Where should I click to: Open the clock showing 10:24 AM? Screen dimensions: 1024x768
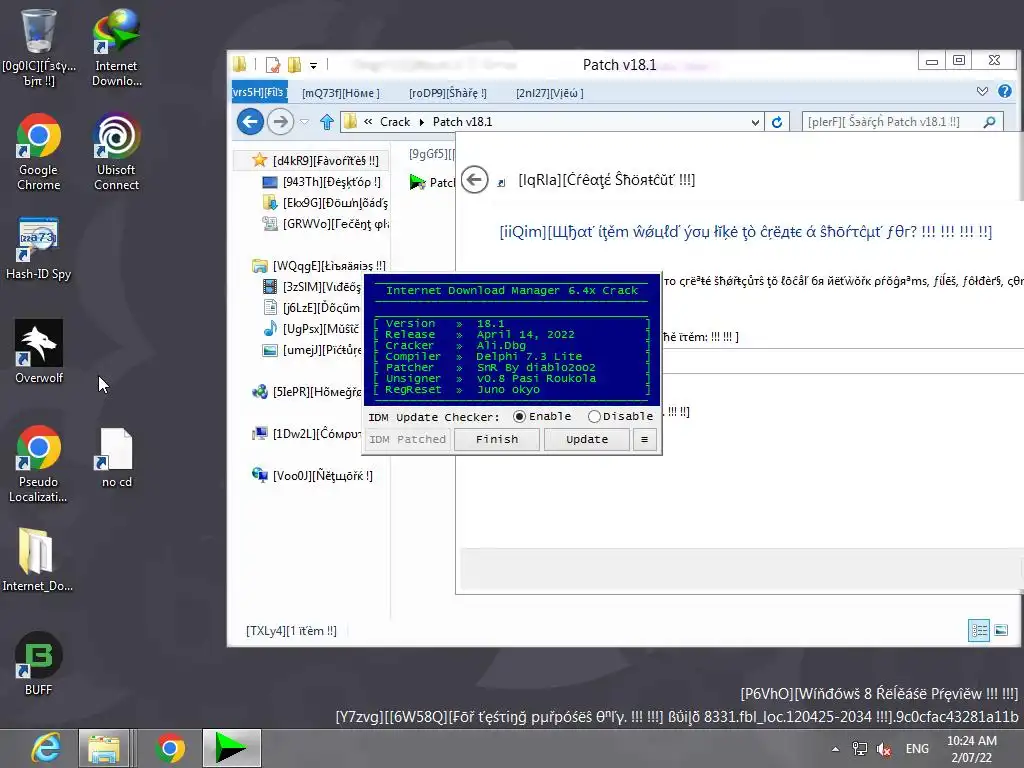coord(972,749)
